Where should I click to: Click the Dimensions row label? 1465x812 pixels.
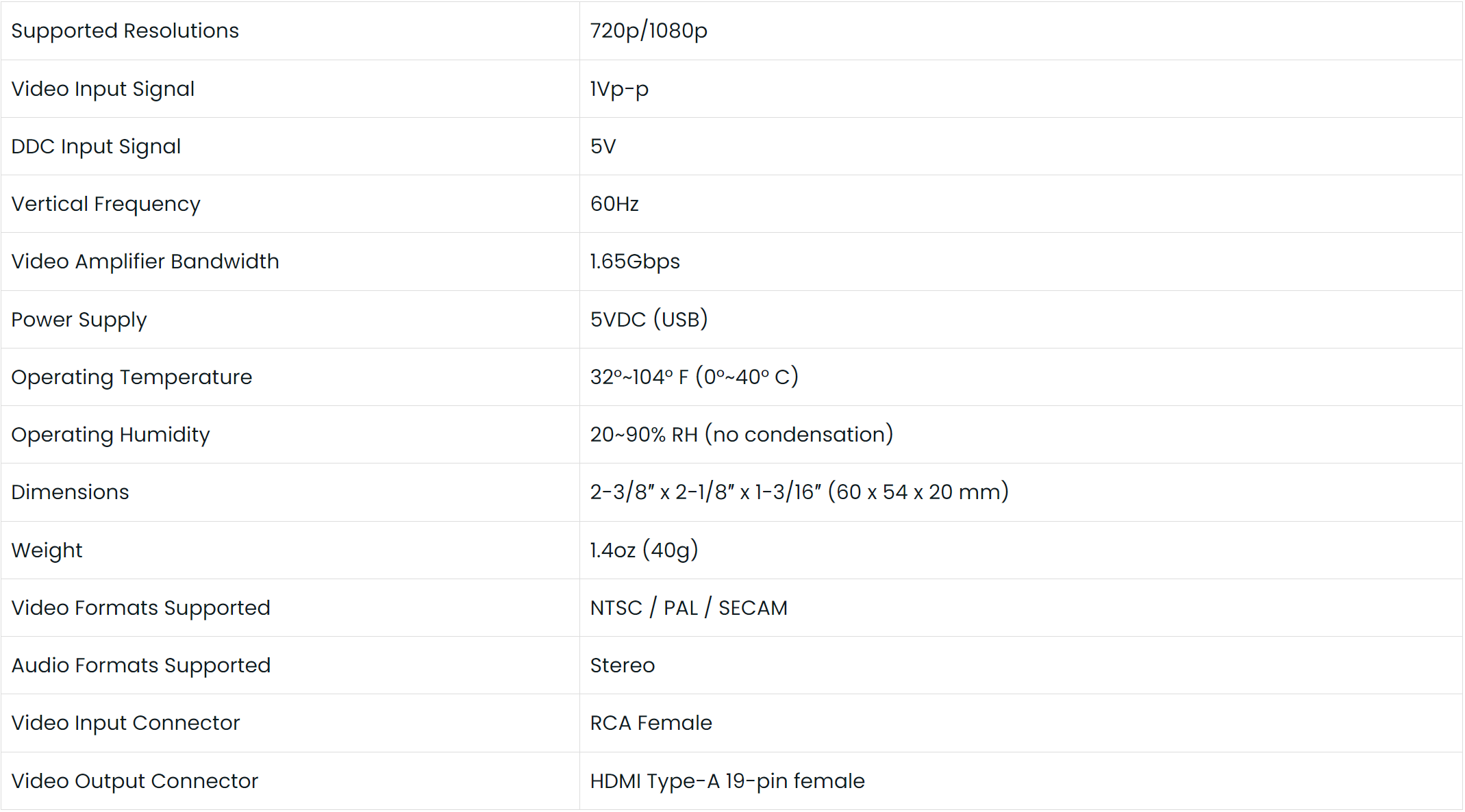point(70,492)
